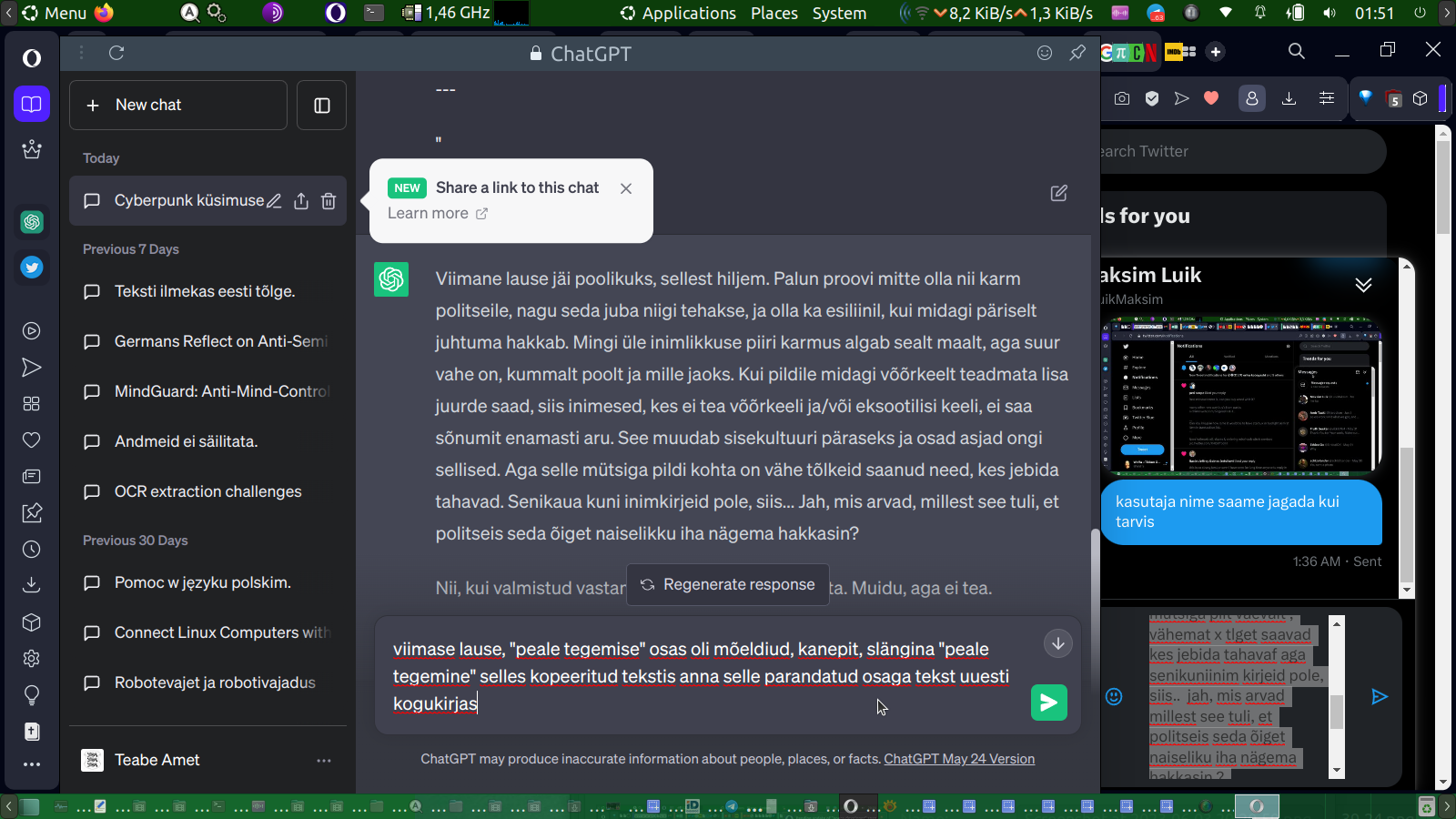Click Regenerate response button
Image resolution: width=1456 pixels, height=819 pixels.
[x=727, y=584]
